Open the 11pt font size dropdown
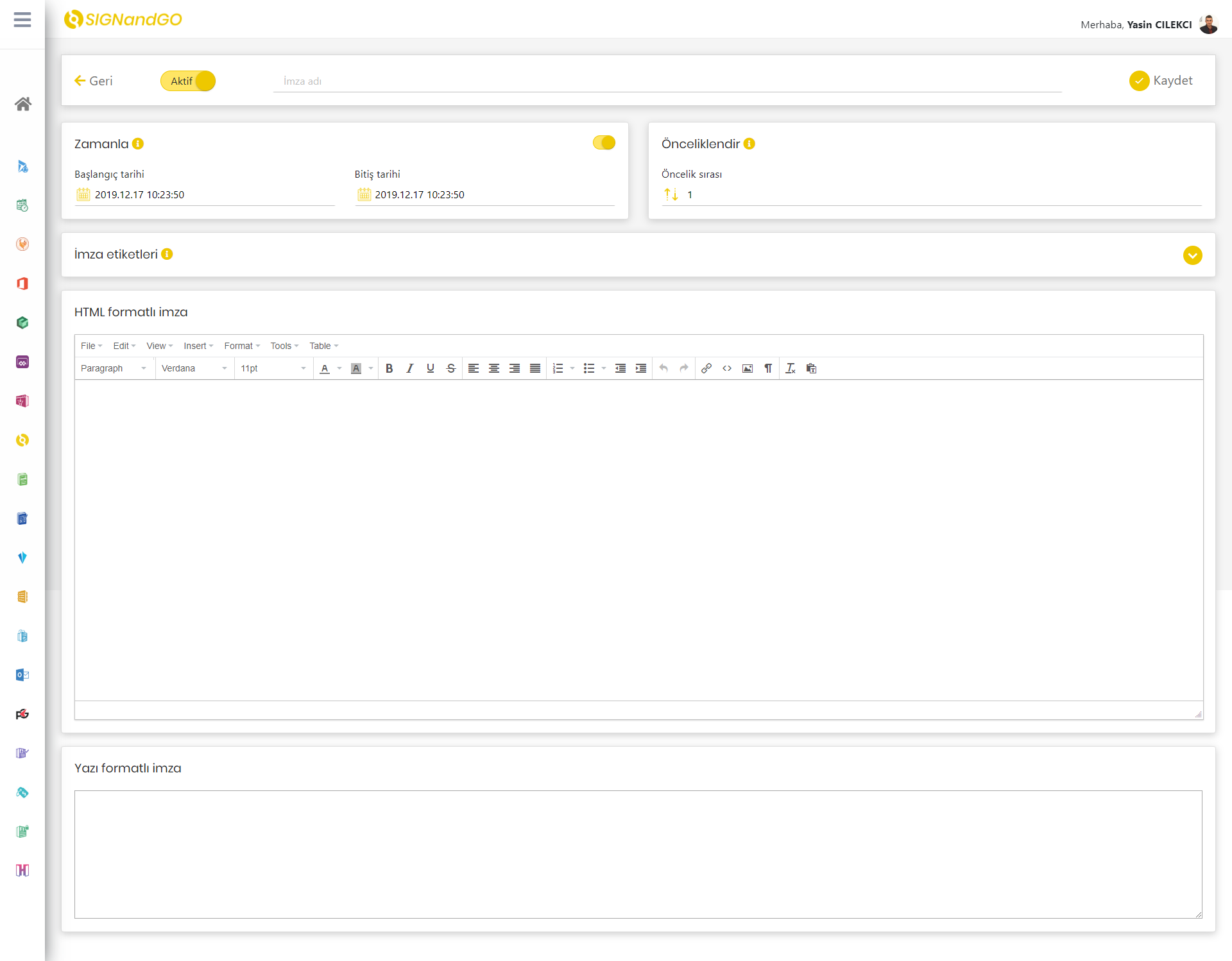The image size is (1232, 961). click(273, 368)
